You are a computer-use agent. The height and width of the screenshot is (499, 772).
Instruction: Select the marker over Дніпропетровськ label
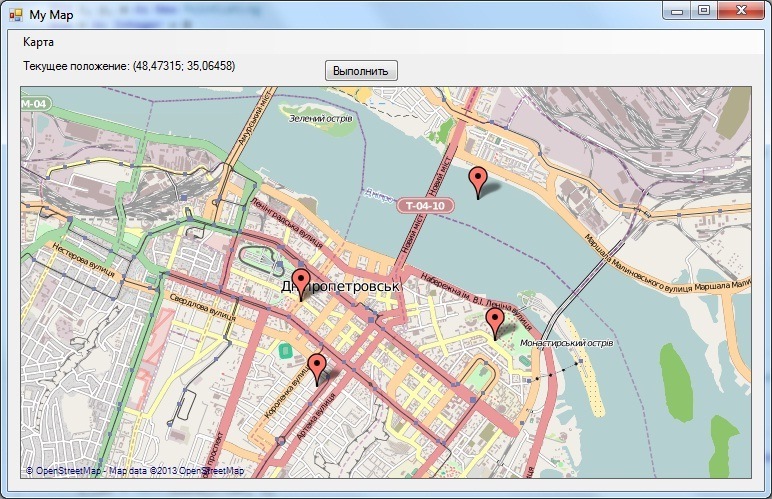click(x=301, y=285)
